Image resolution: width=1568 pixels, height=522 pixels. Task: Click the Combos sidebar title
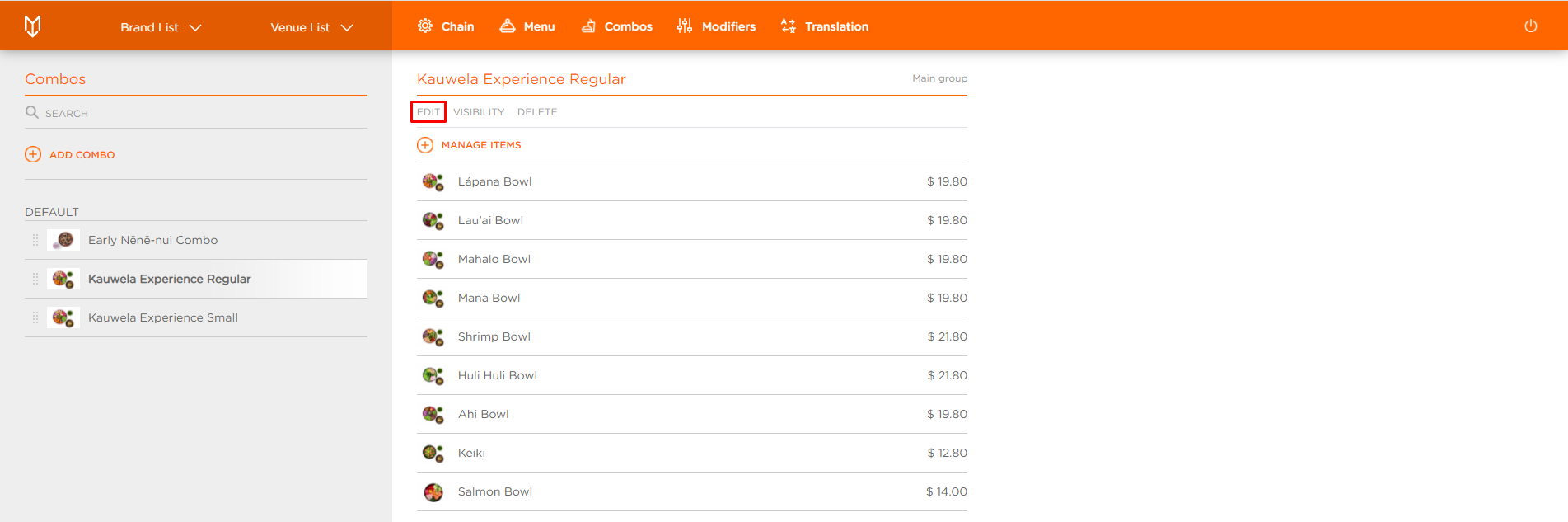(55, 79)
